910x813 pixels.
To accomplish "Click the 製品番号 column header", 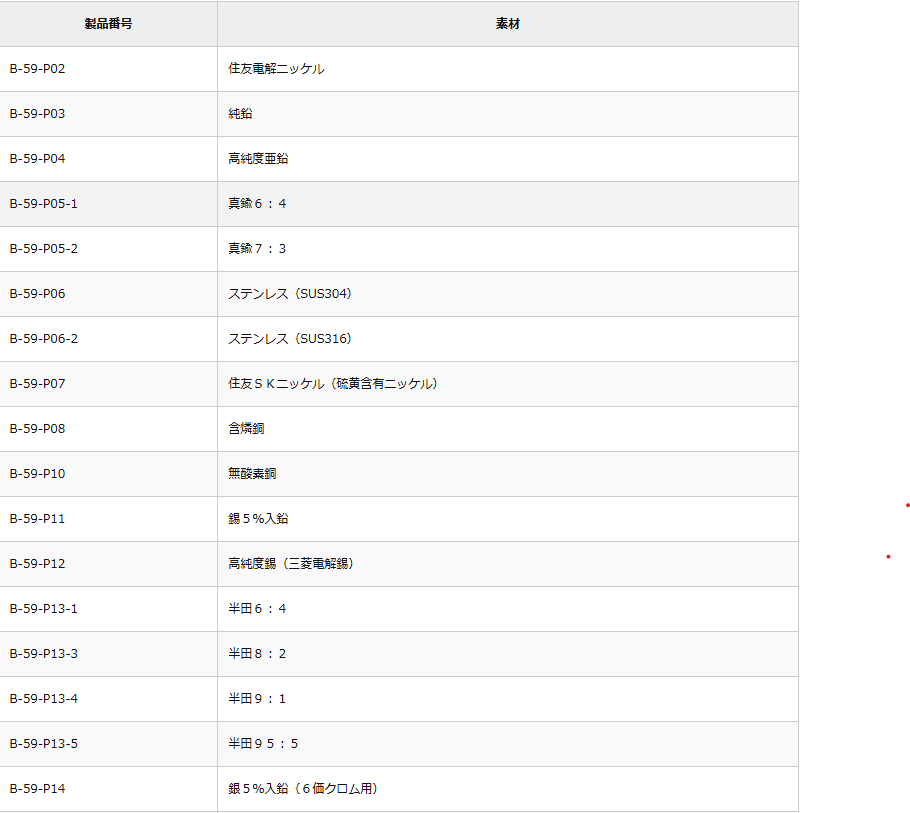I will [108, 24].
